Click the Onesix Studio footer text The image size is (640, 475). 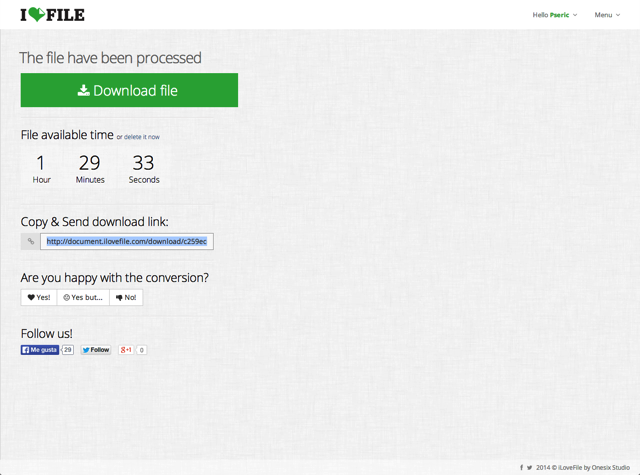pos(611,468)
